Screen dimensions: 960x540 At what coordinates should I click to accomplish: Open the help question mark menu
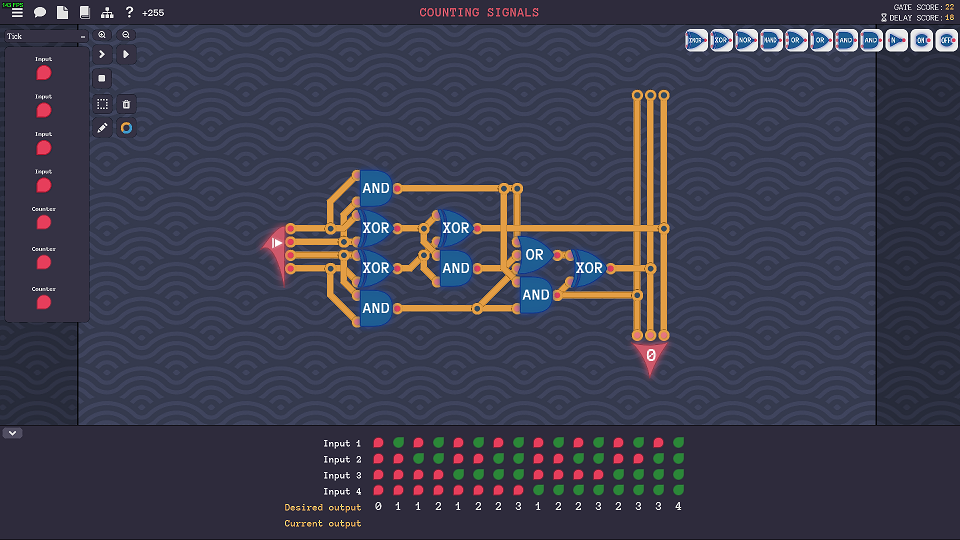pyautogui.click(x=129, y=13)
